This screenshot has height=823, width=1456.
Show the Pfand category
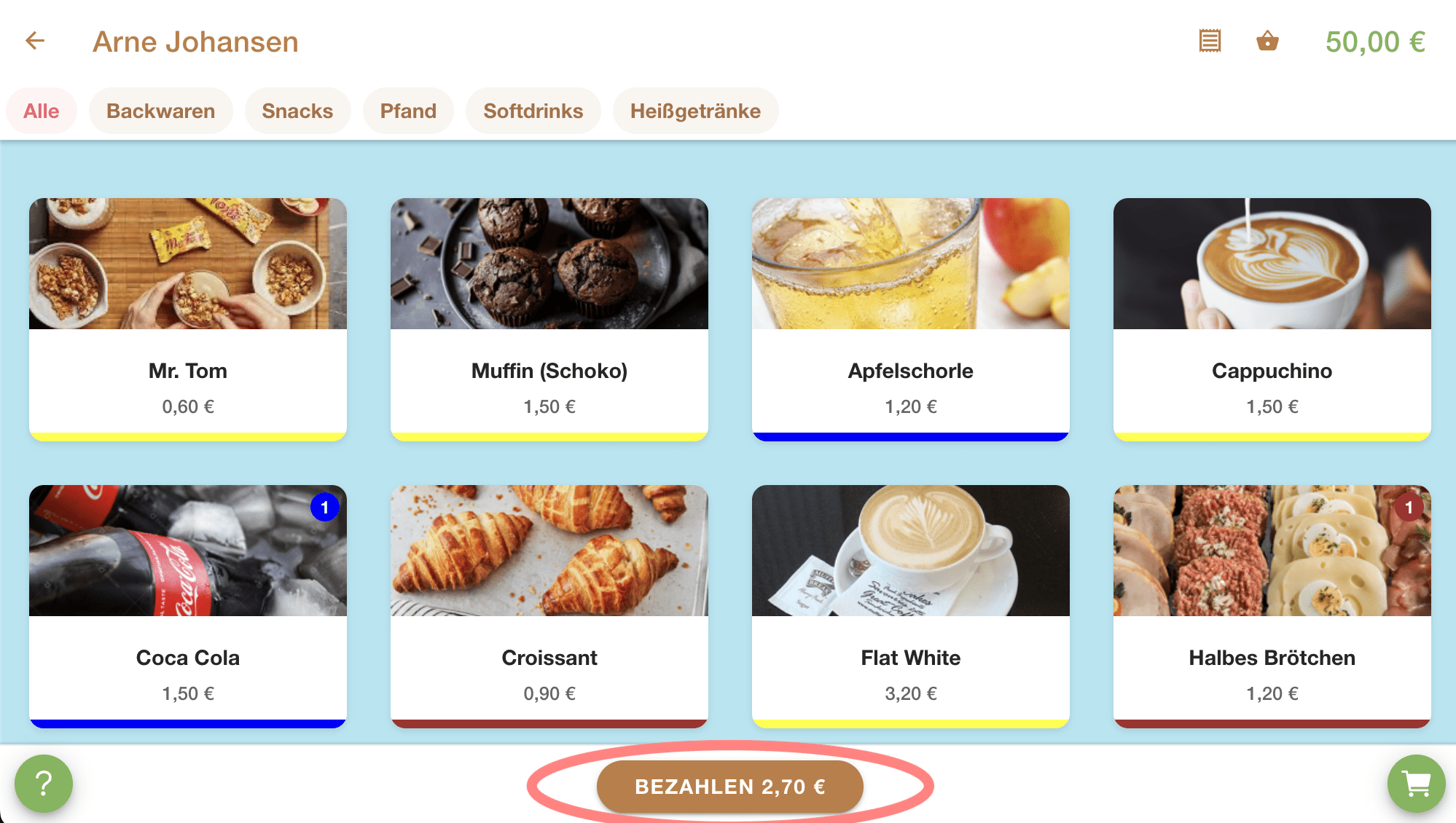click(x=408, y=111)
